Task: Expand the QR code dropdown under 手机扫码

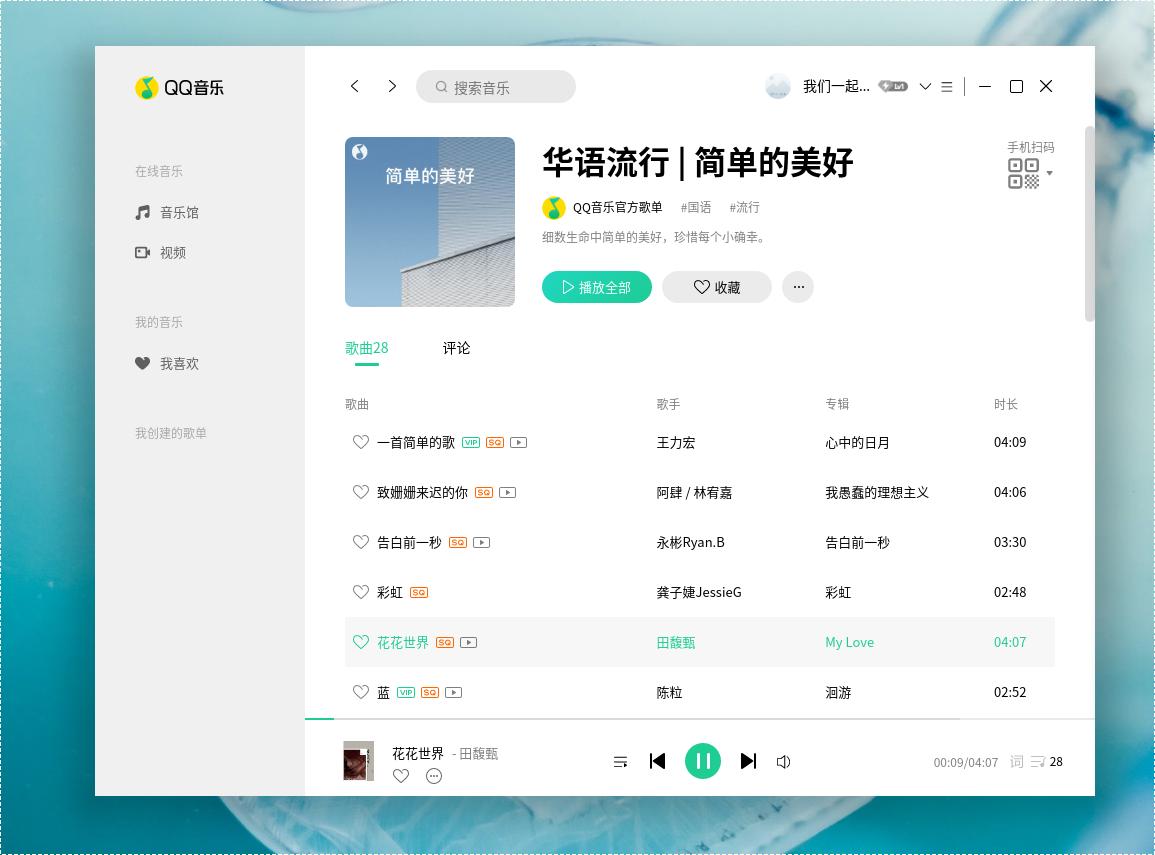Action: pos(1051,173)
